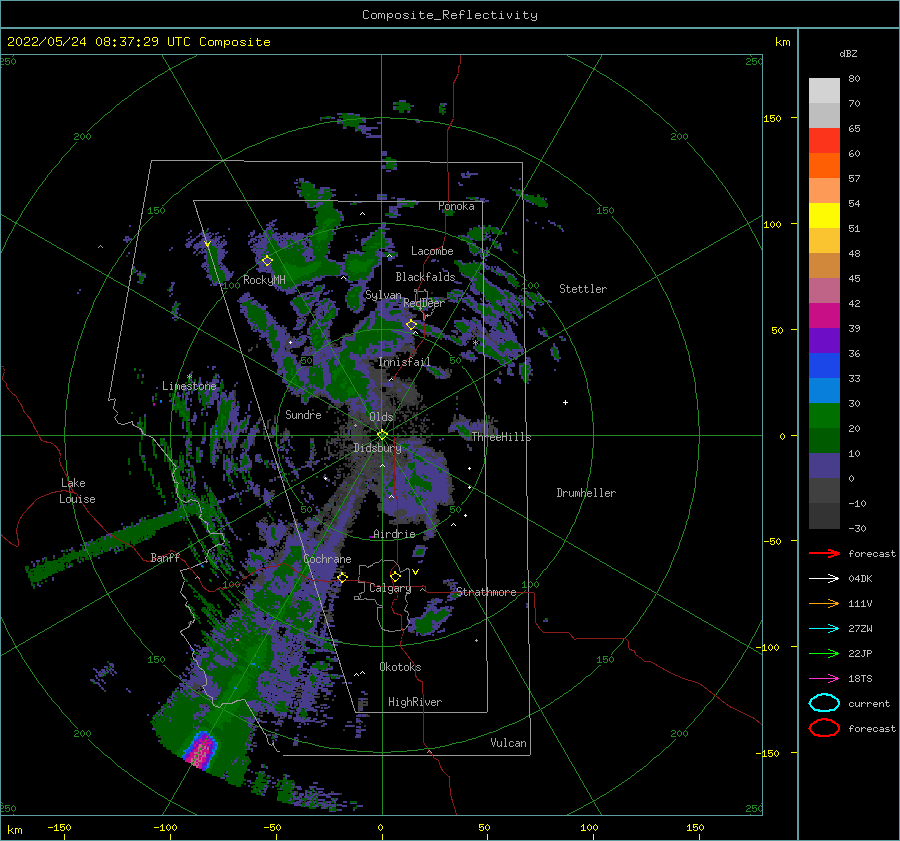This screenshot has width=900, height=841.
Task: Click the RockyMH label
Action: point(264,280)
